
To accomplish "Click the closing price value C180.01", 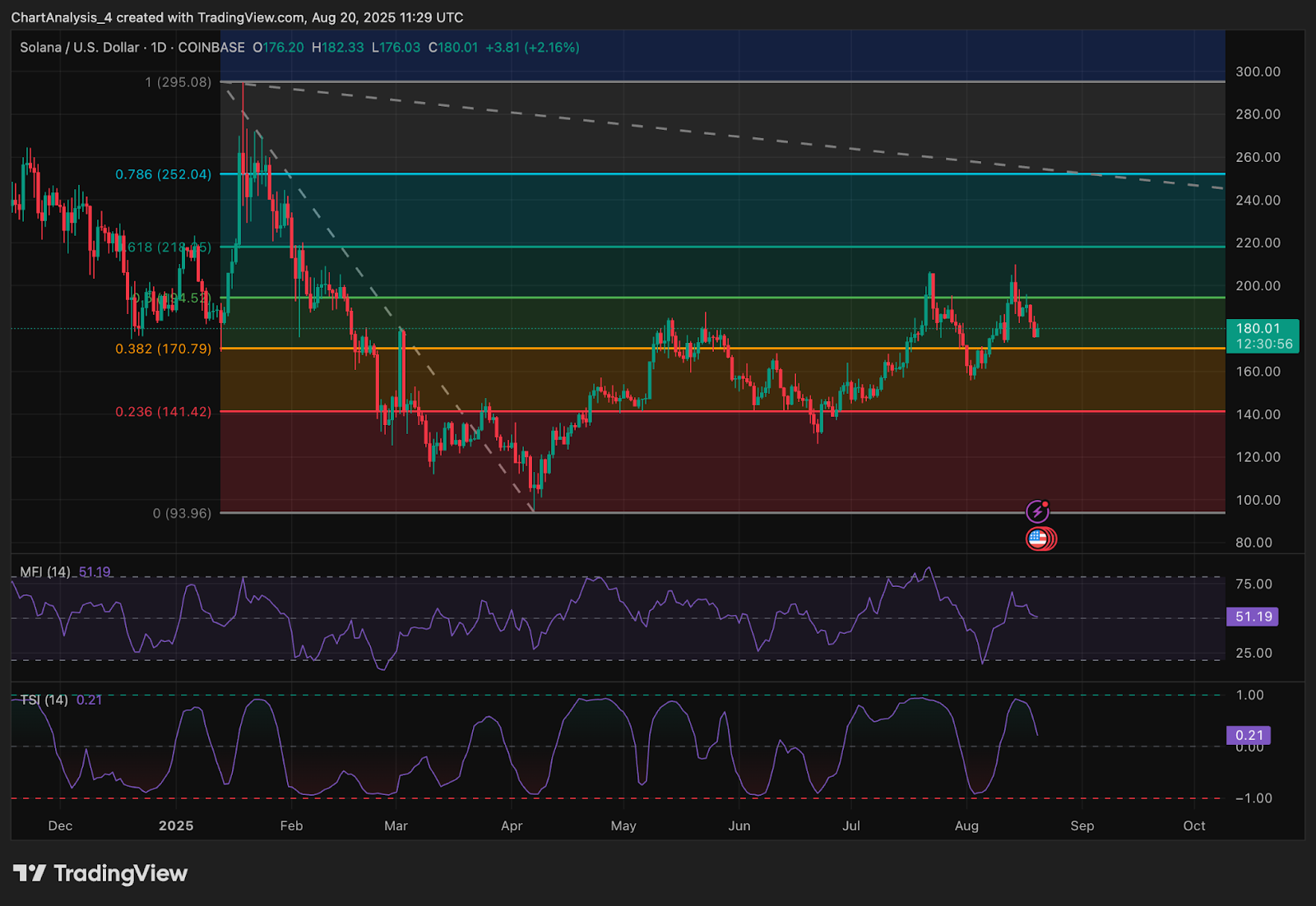I will [x=452, y=48].
